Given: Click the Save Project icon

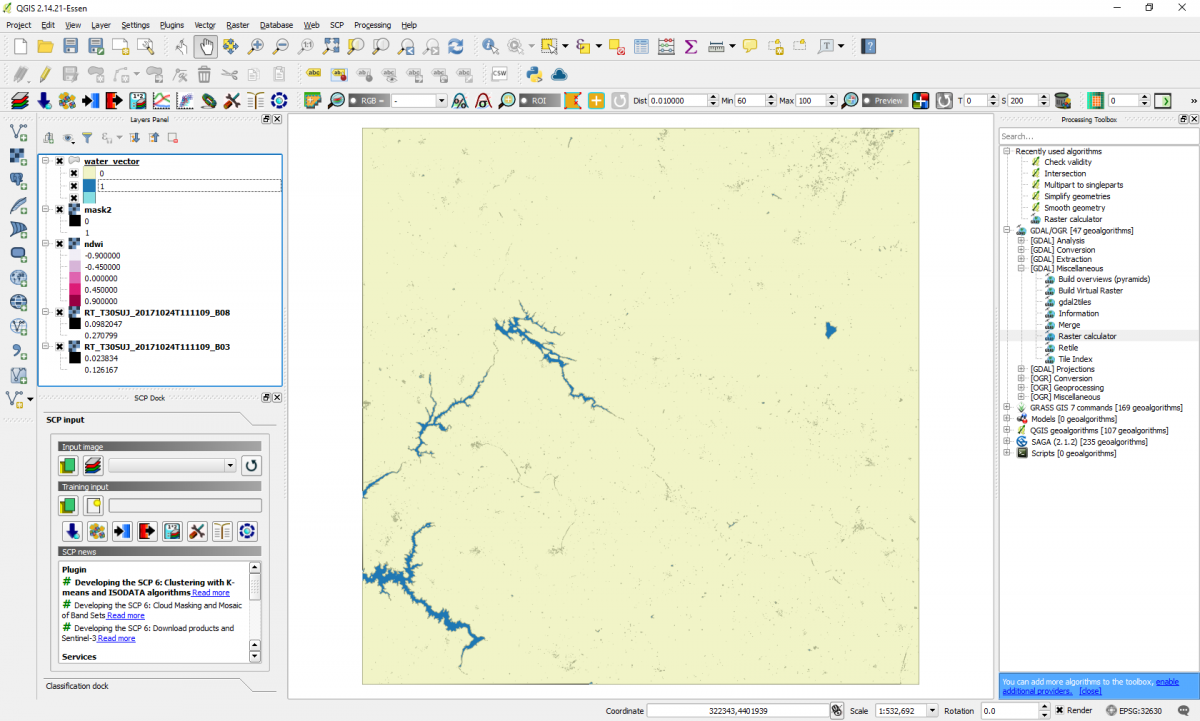Looking at the screenshot, I should click(x=70, y=46).
